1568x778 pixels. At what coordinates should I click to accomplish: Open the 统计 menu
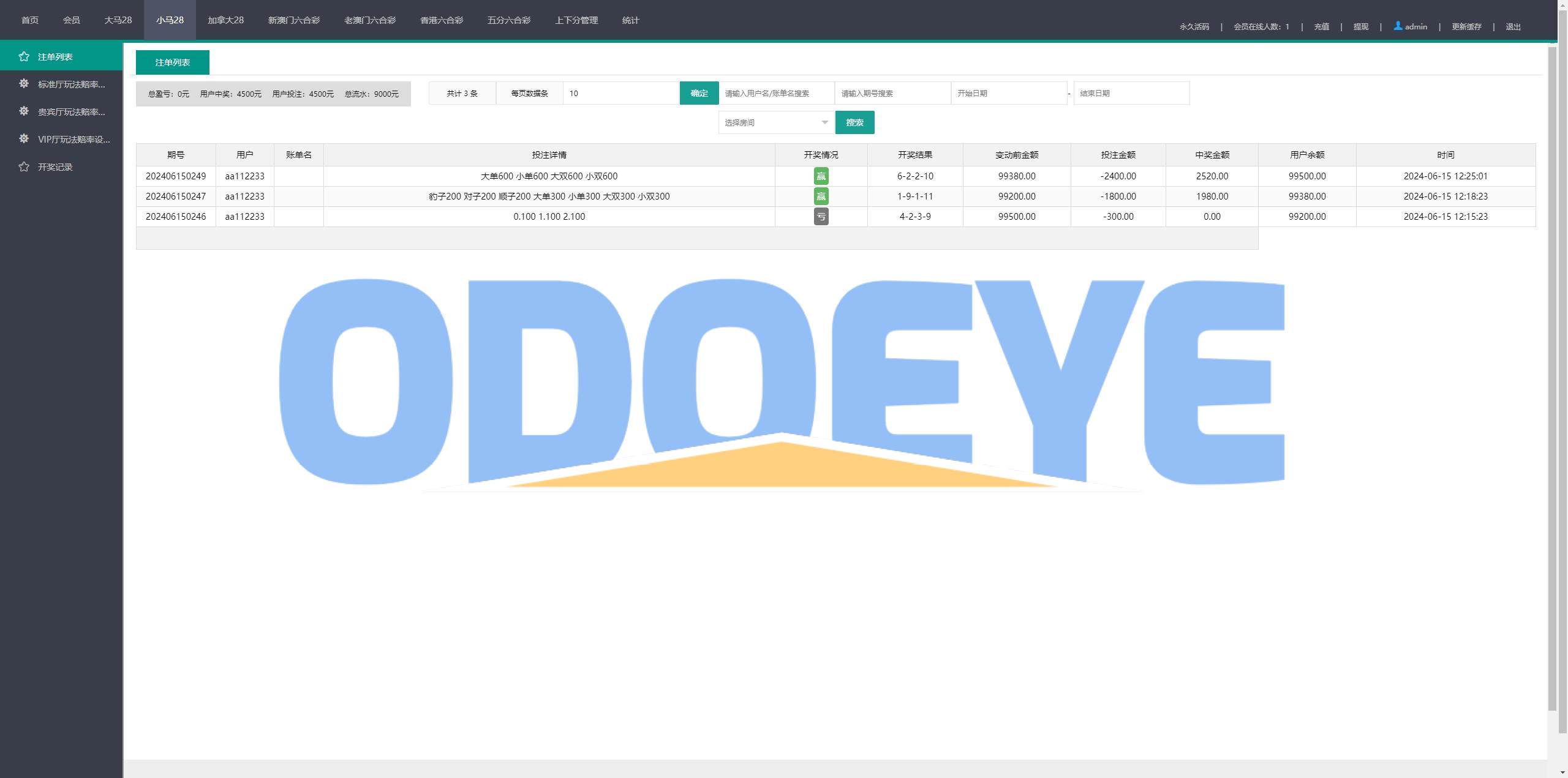[x=631, y=20]
